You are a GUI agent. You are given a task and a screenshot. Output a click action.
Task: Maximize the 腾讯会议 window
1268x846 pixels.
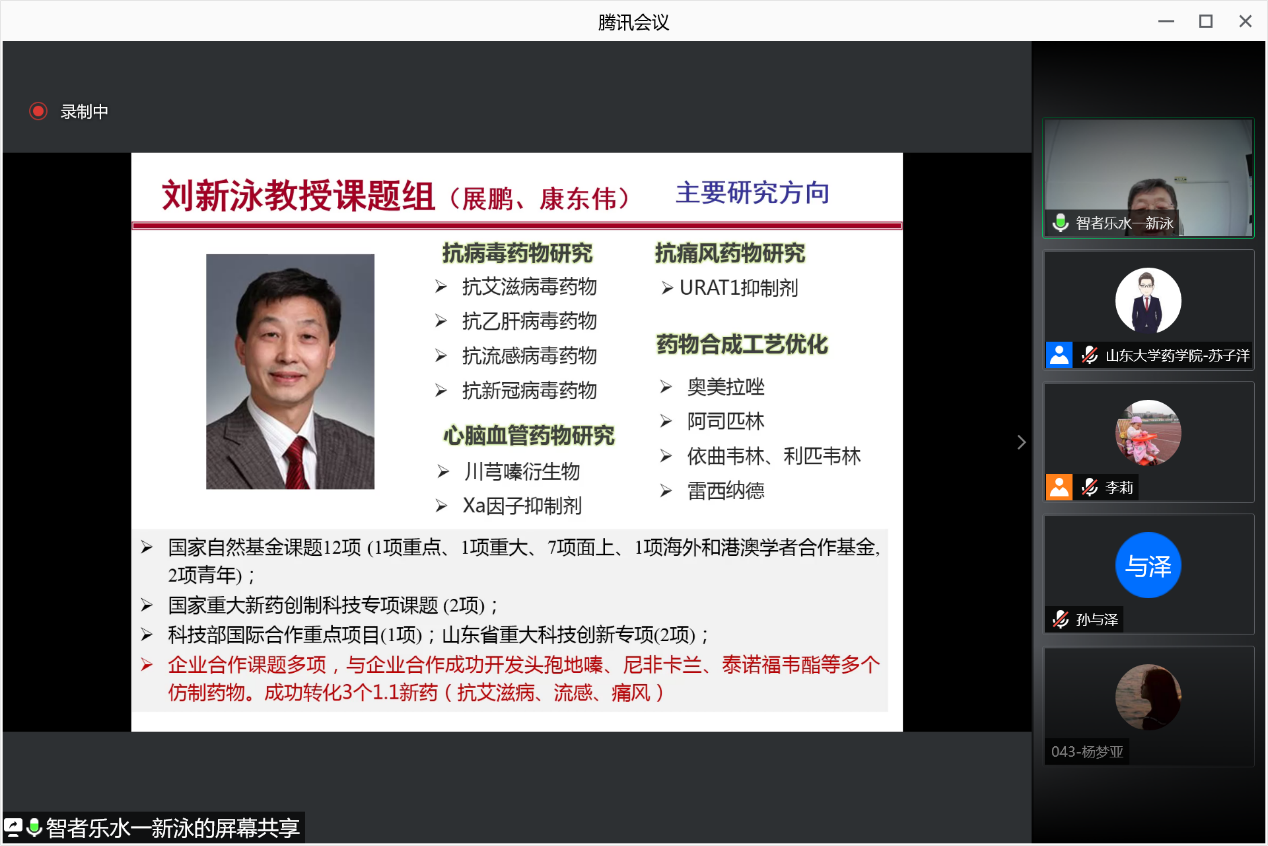(1206, 21)
